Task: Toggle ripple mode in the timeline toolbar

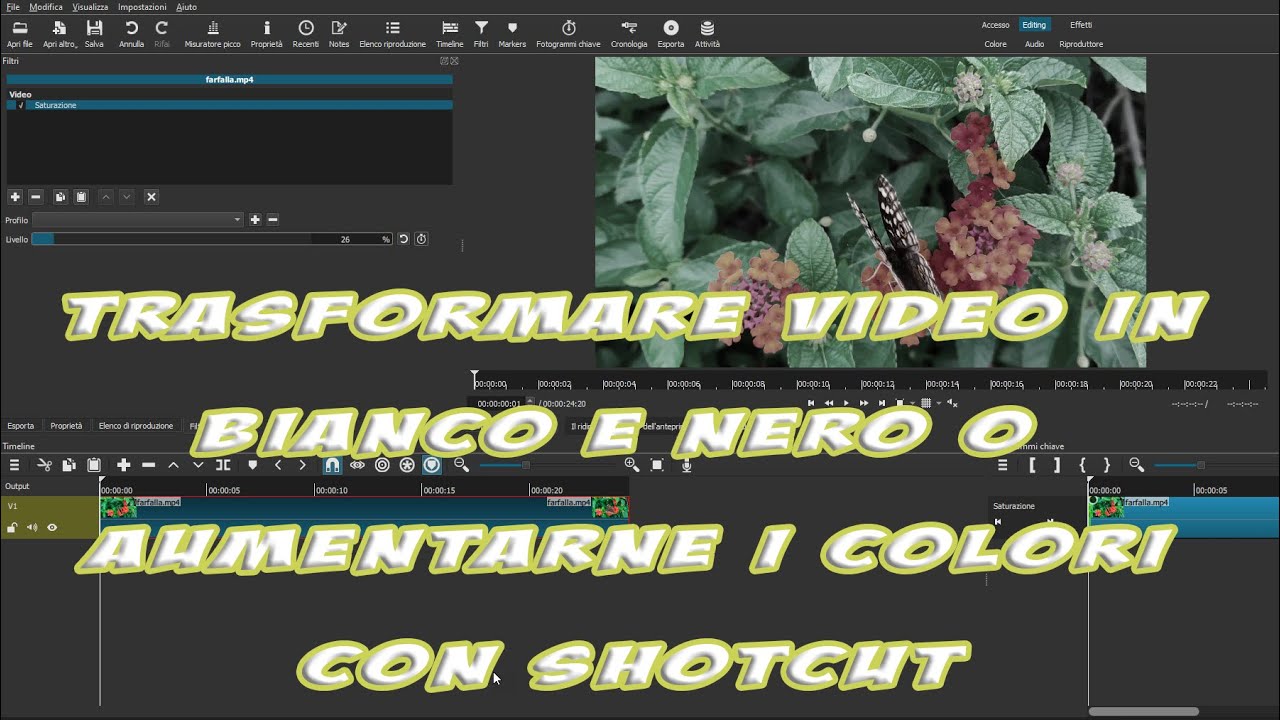Action: [x=382, y=465]
